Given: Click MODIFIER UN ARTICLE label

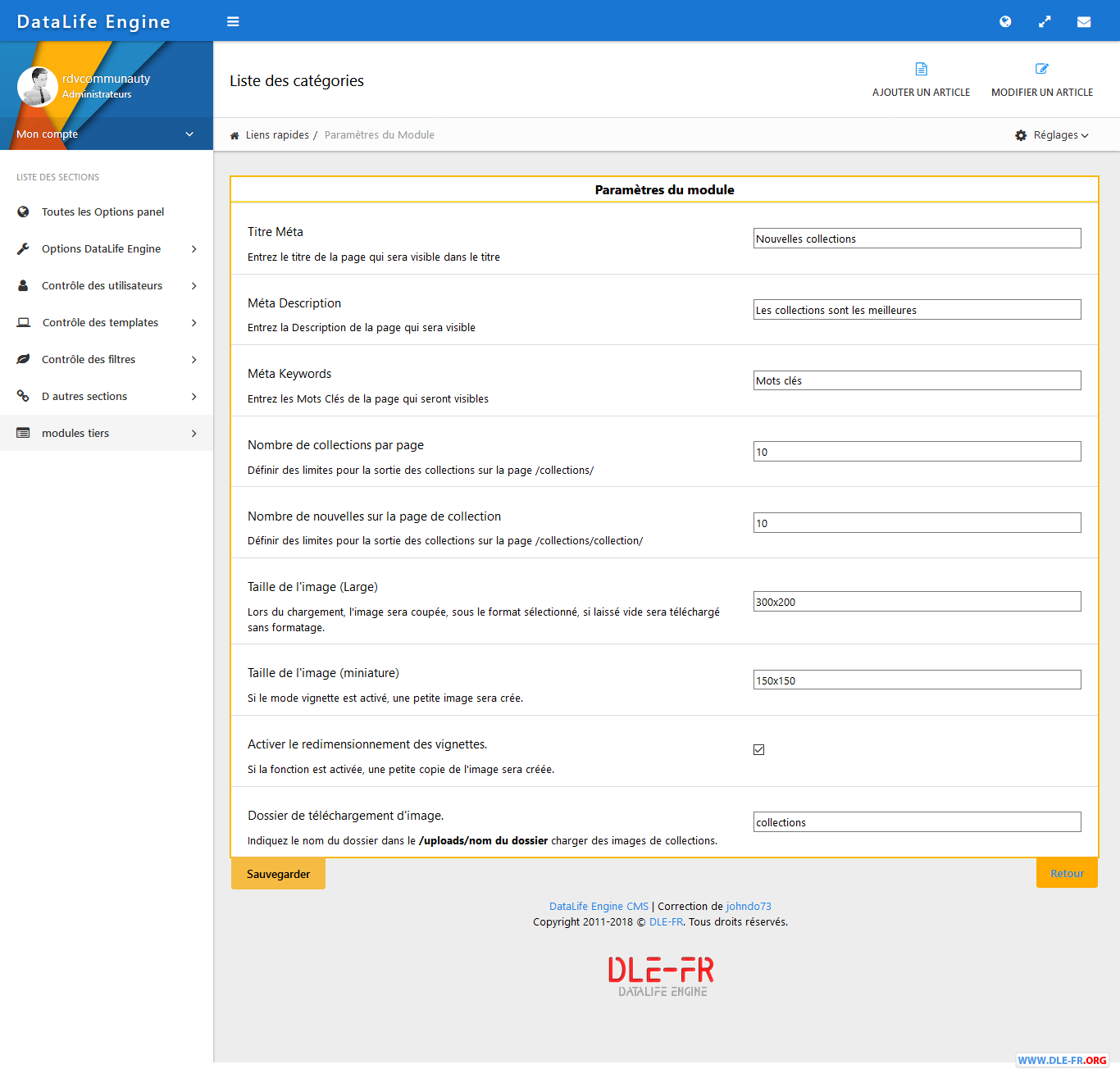Looking at the screenshot, I should point(1042,93).
